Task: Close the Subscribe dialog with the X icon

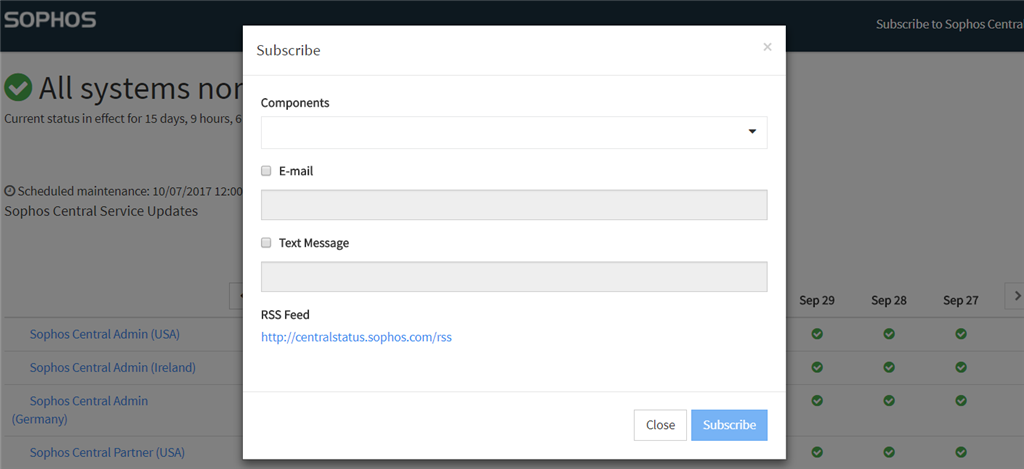Action: pos(767,47)
